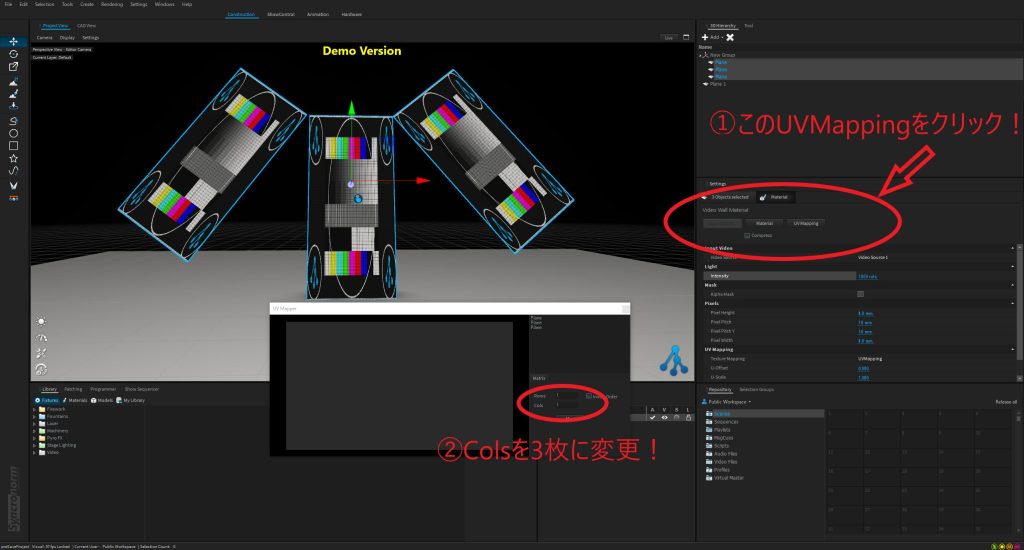The width and height of the screenshot is (1024, 550).
Task: Select the Scenes repository folder
Action: point(722,414)
